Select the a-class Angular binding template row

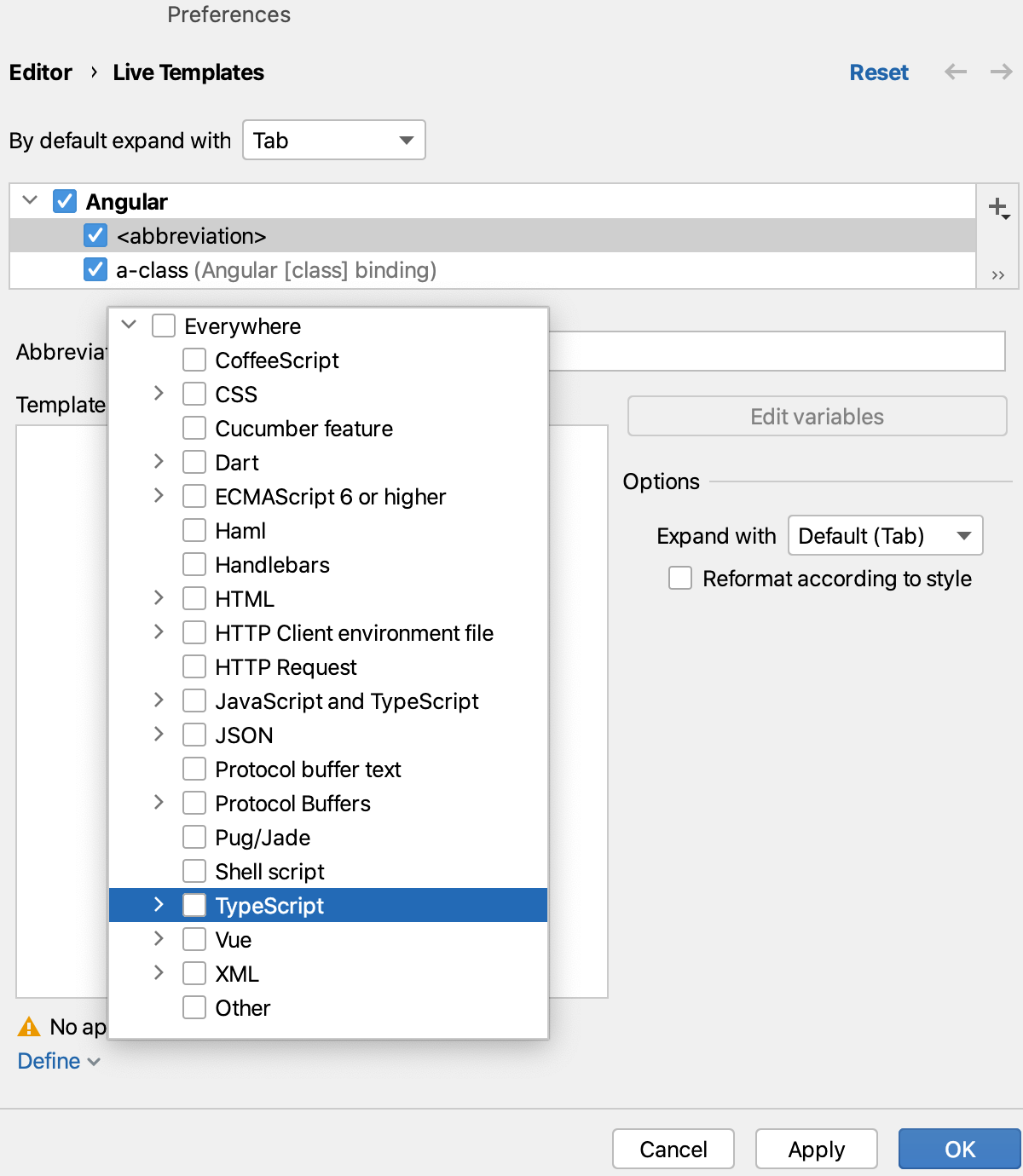coord(273,270)
